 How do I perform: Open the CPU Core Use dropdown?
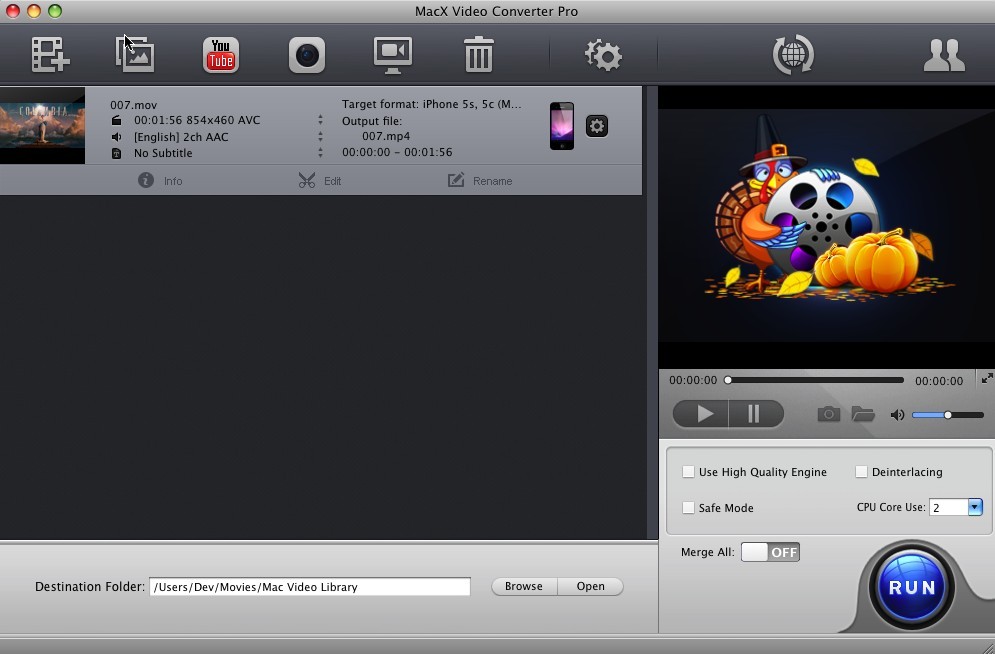[975, 507]
